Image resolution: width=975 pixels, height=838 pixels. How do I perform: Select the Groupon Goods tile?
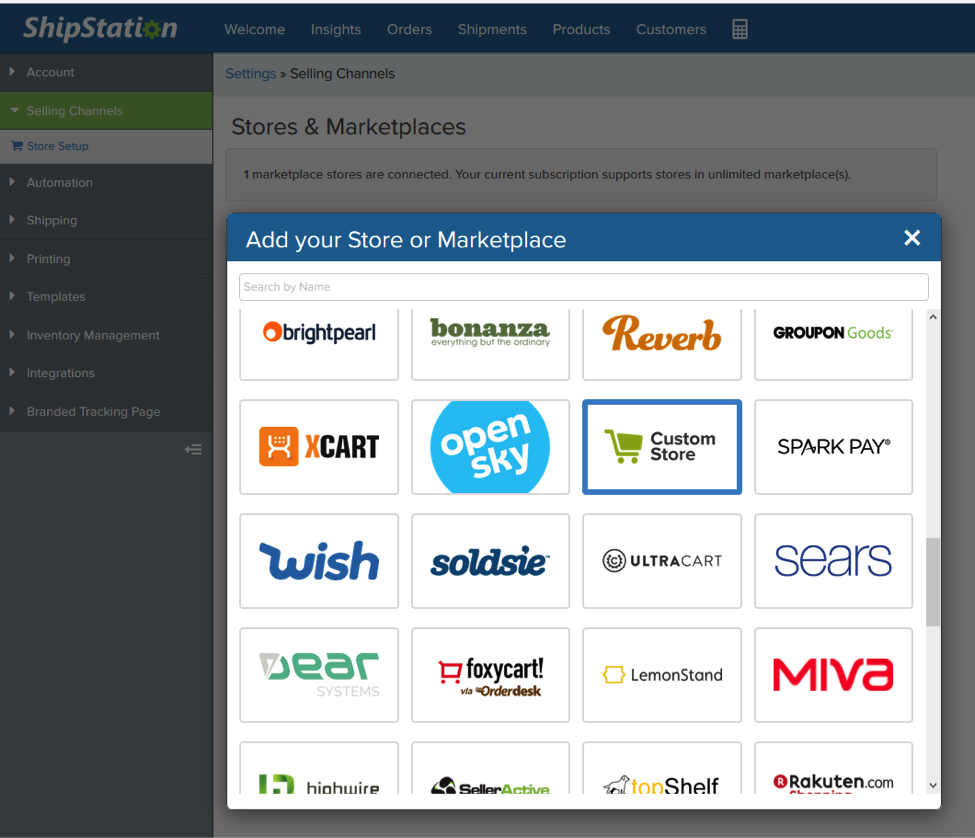tap(833, 344)
